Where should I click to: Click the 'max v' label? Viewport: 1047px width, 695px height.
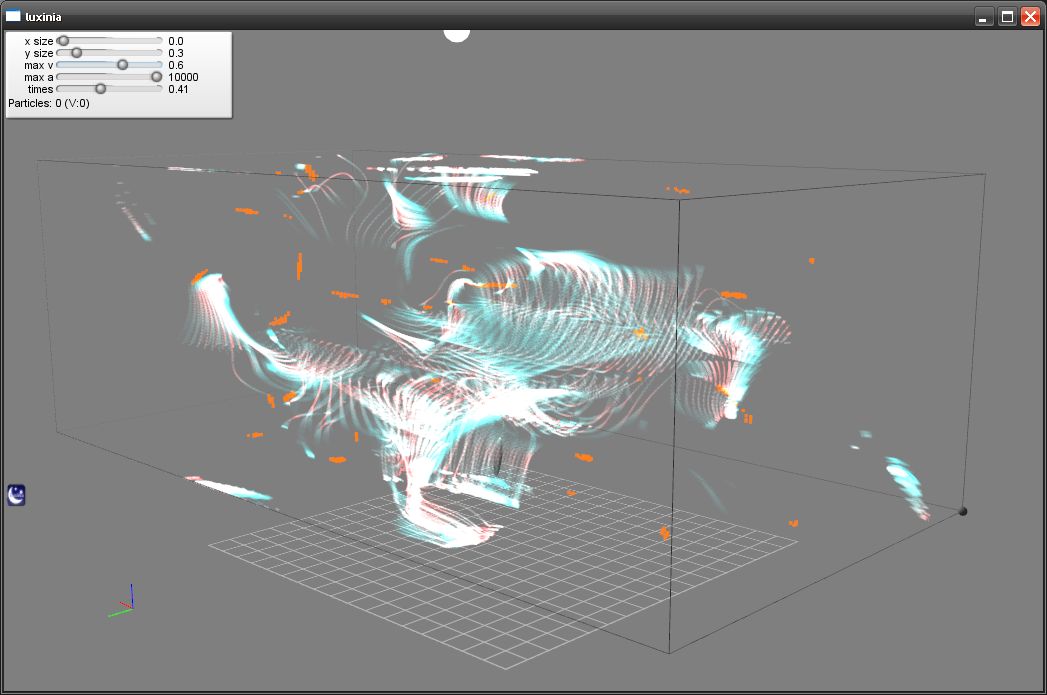[x=39, y=65]
